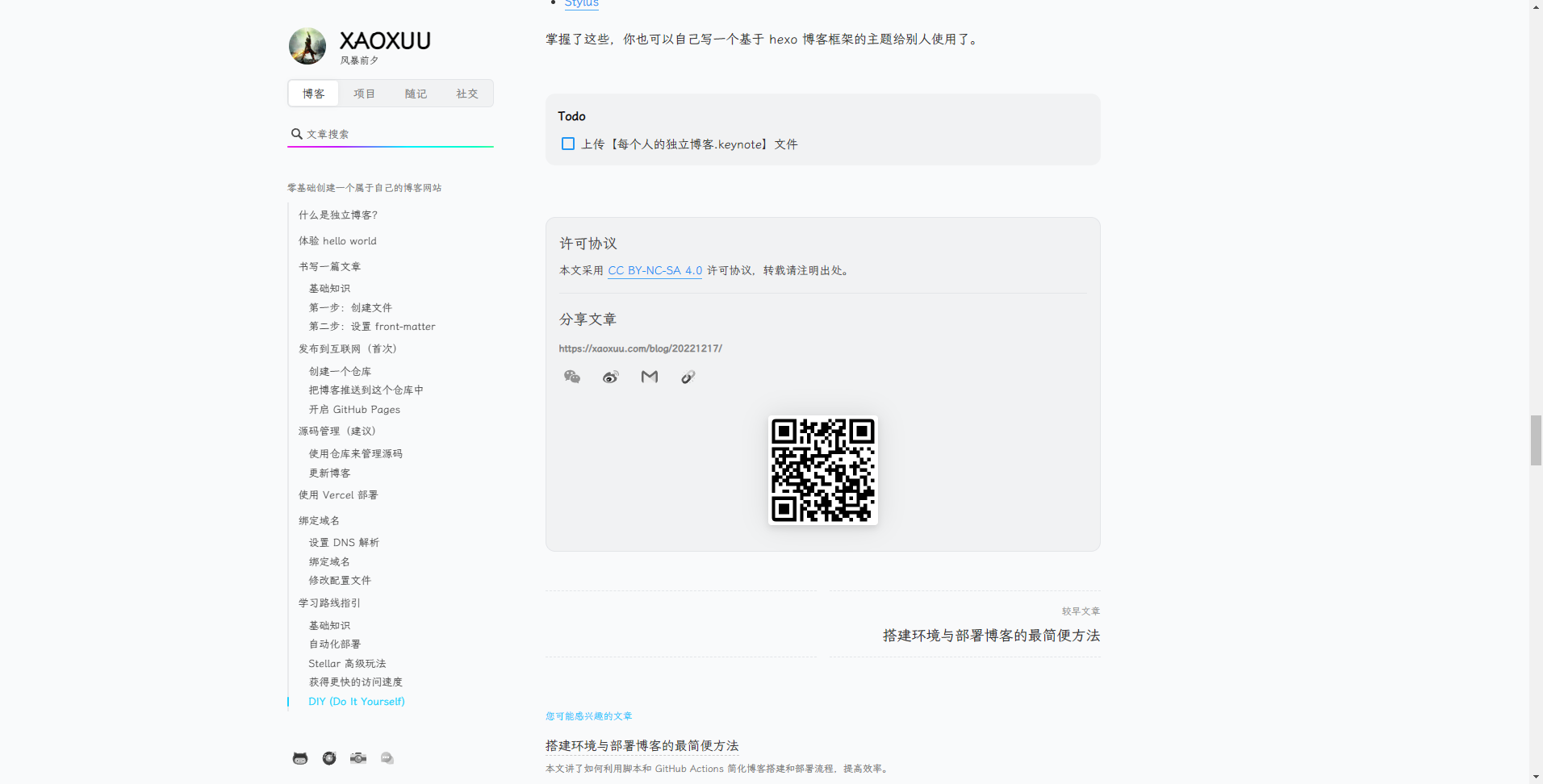The height and width of the screenshot is (784, 1543).
Task: Click the QR code for the article
Action: [x=822, y=470]
